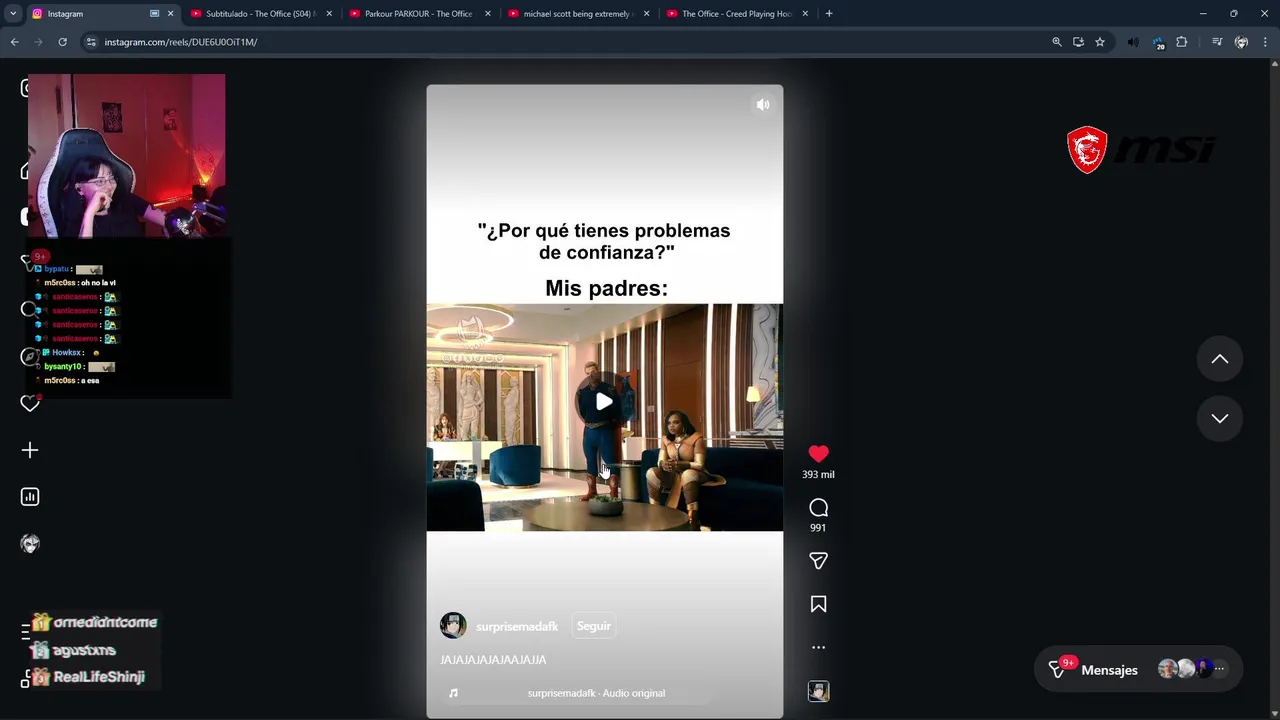Open surprisemadafk's profile picture
This screenshot has width=1280, height=720.
click(x=453, y=626)
